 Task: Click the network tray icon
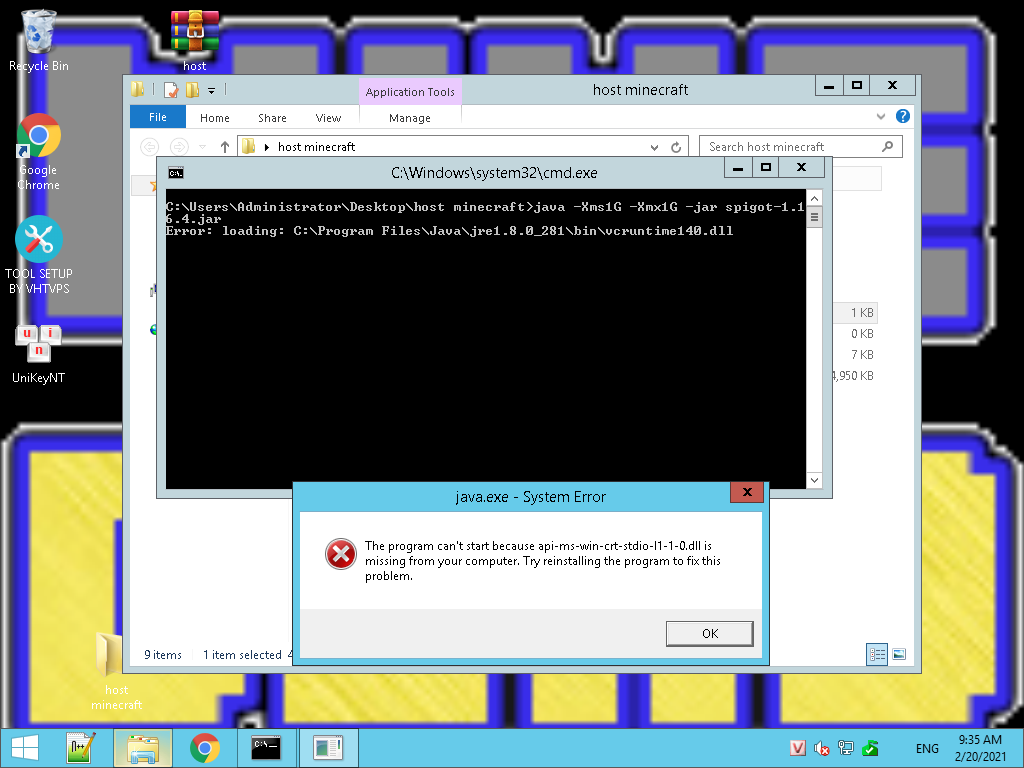[846, 748]
